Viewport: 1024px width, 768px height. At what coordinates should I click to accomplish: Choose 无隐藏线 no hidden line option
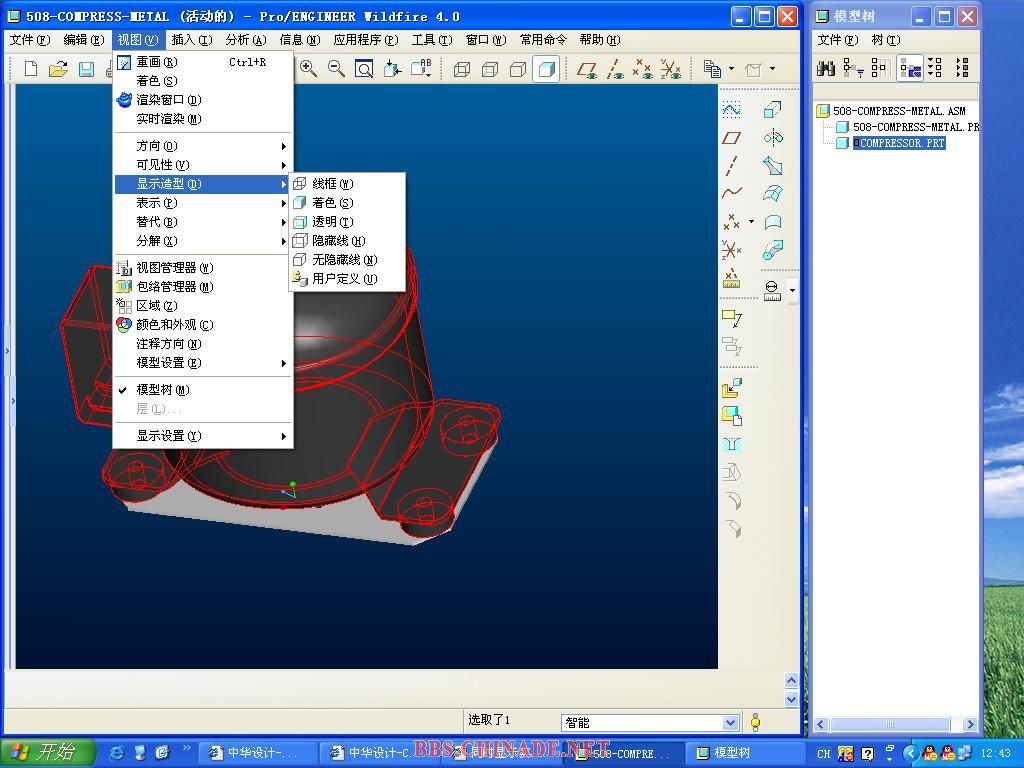coord(347,260)
